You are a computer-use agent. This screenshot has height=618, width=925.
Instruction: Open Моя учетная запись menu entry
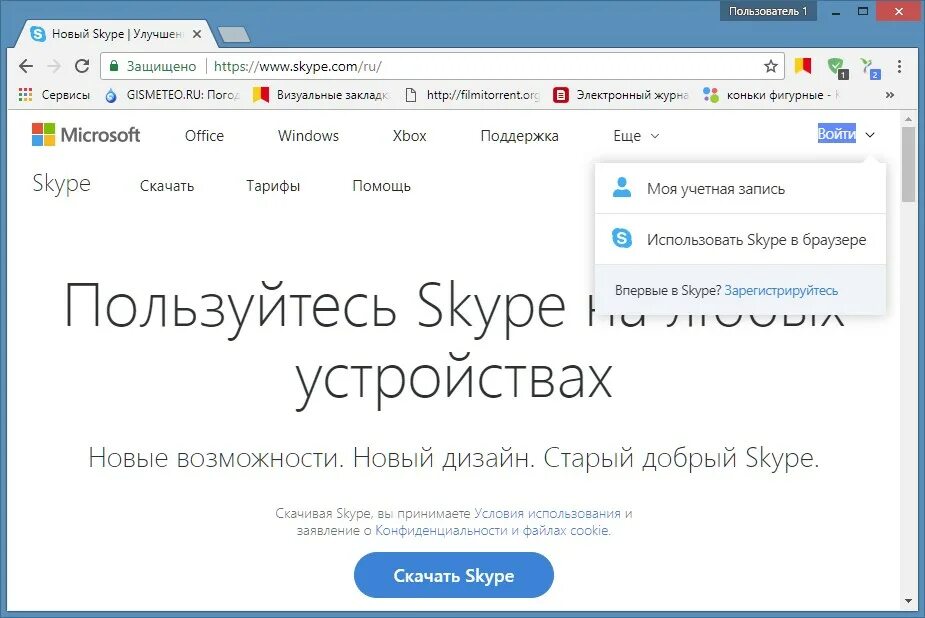(x=740, y=189)
